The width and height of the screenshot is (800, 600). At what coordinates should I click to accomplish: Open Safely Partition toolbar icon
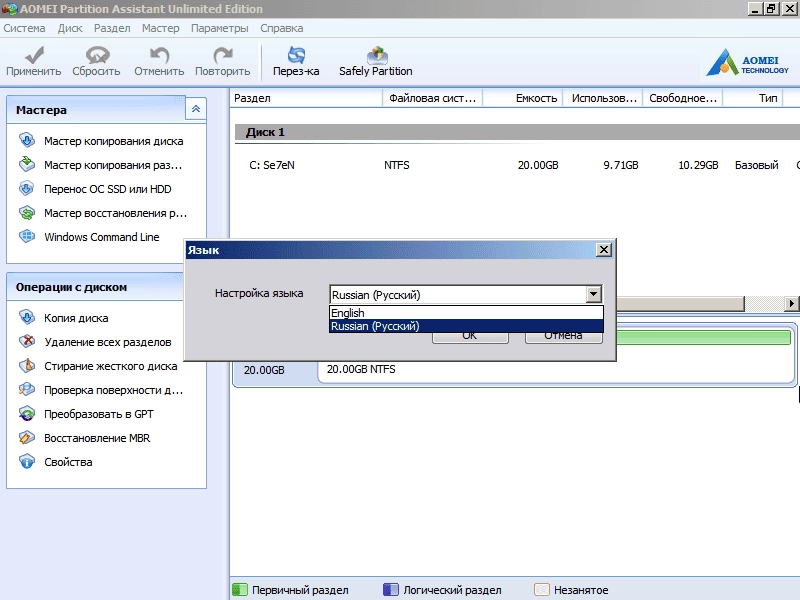pos(377,55)
